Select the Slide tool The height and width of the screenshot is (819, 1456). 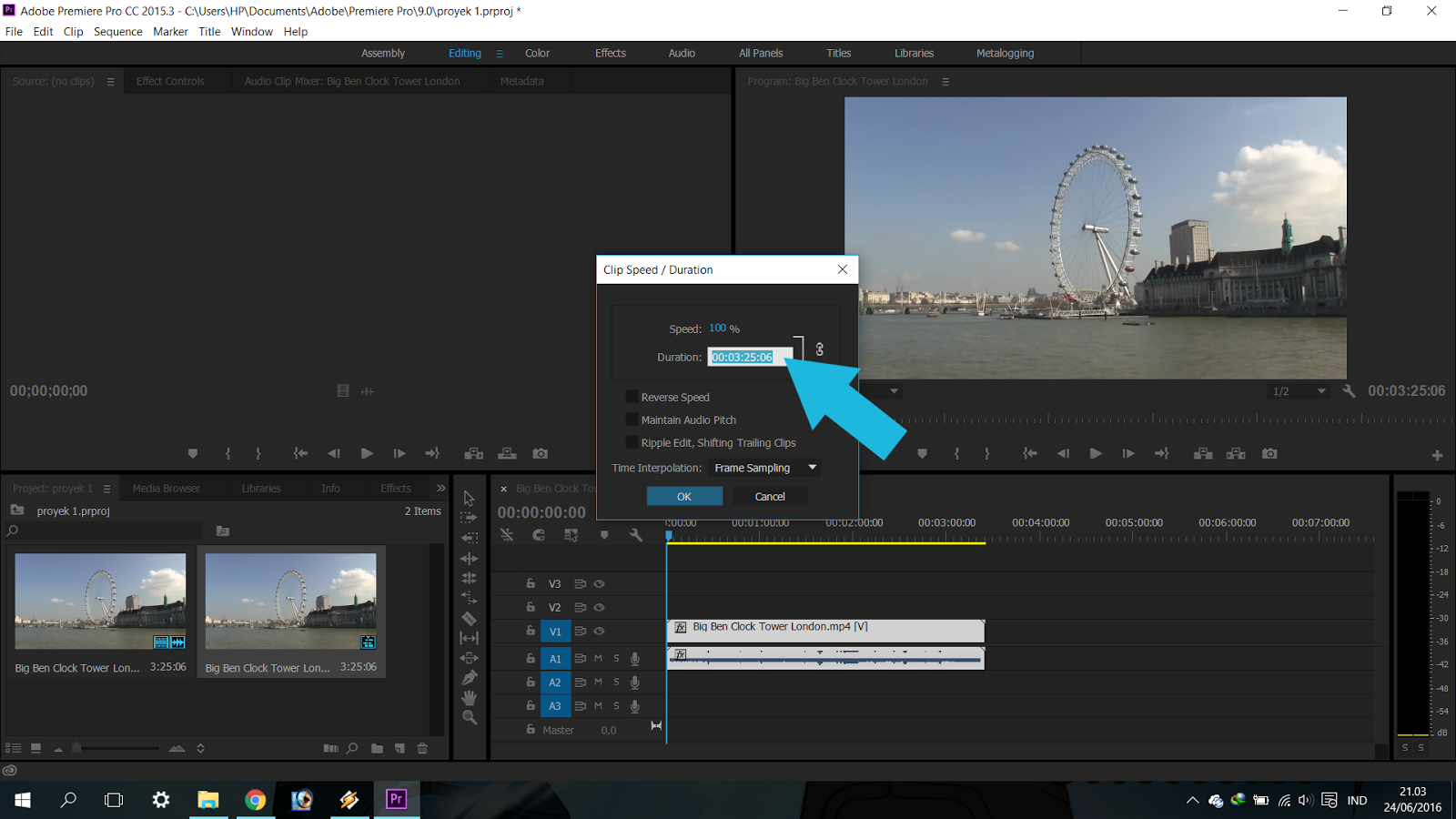[x=469, y=658]
